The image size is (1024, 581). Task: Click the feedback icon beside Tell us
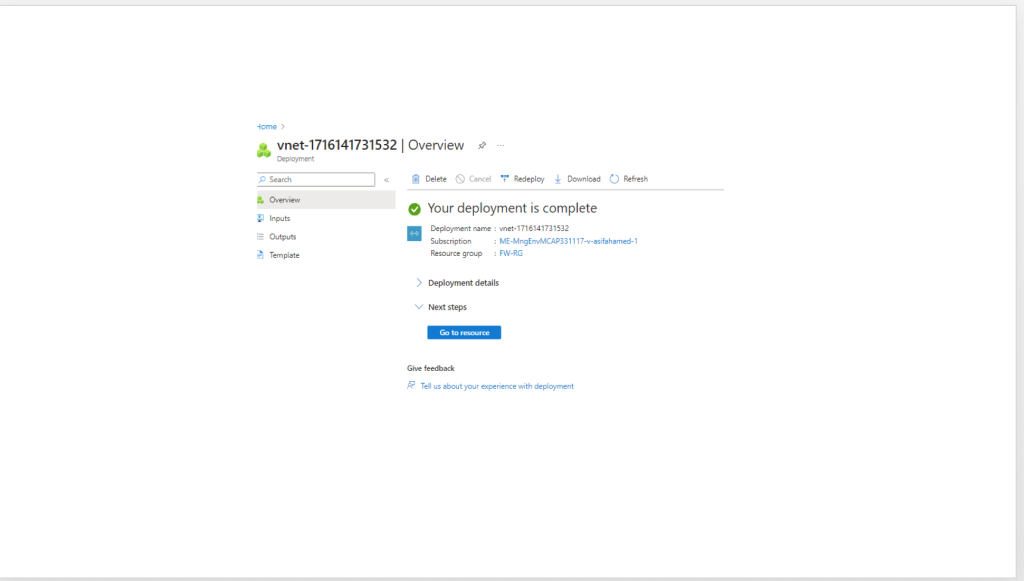[x=411, y=385]
